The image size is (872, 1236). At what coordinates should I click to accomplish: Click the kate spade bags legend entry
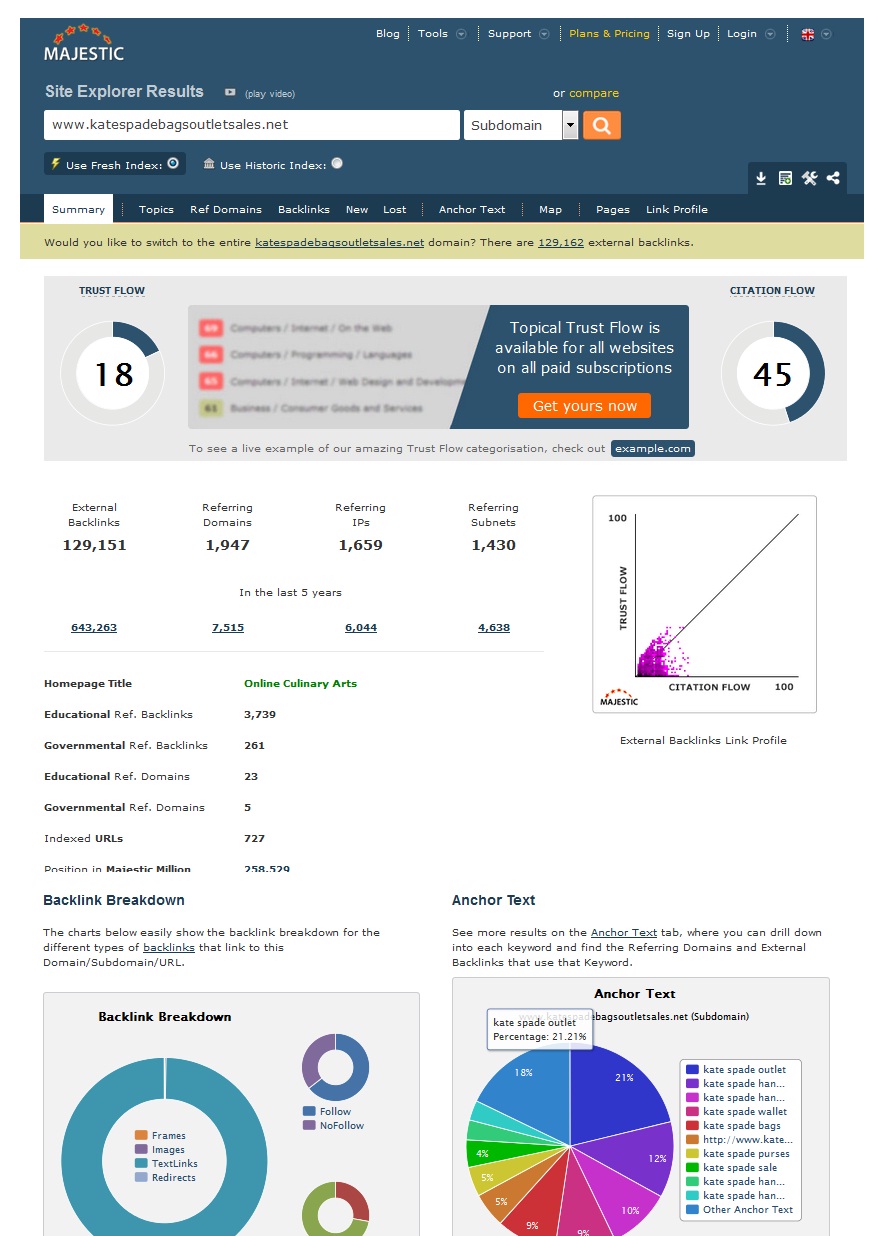[734, 1126]
